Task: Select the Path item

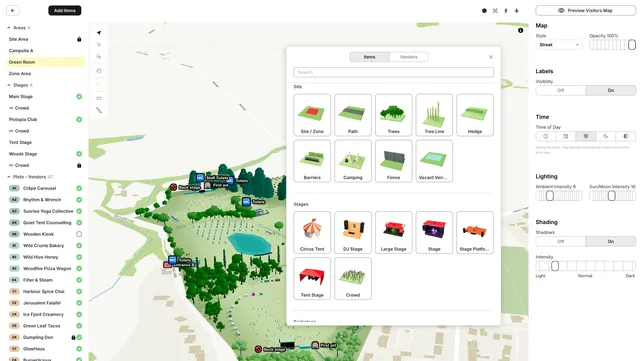Action: pyautogui.click(x=353, y=115)
